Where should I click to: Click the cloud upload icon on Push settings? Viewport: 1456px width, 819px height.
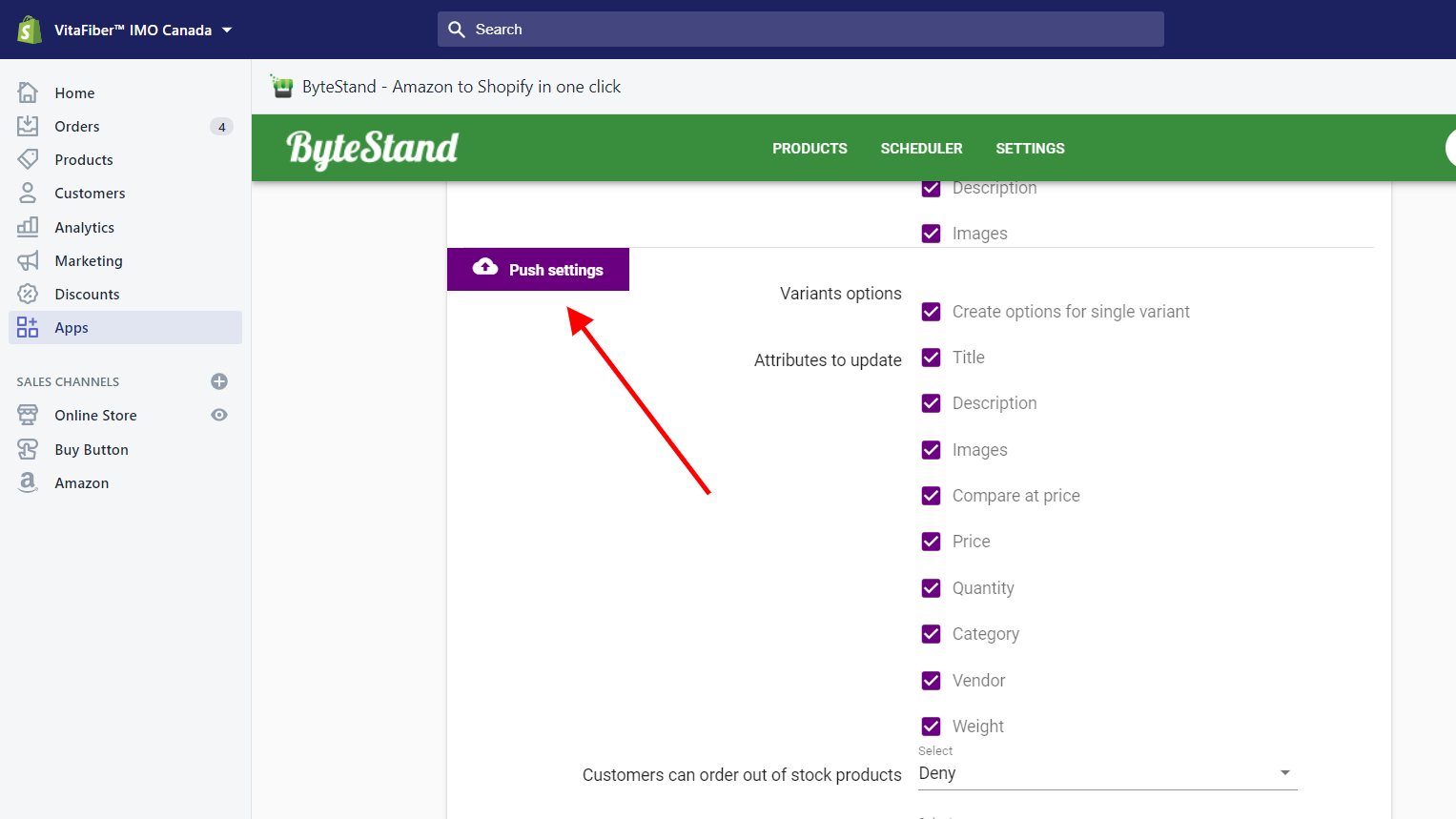[x=485, y=267]
